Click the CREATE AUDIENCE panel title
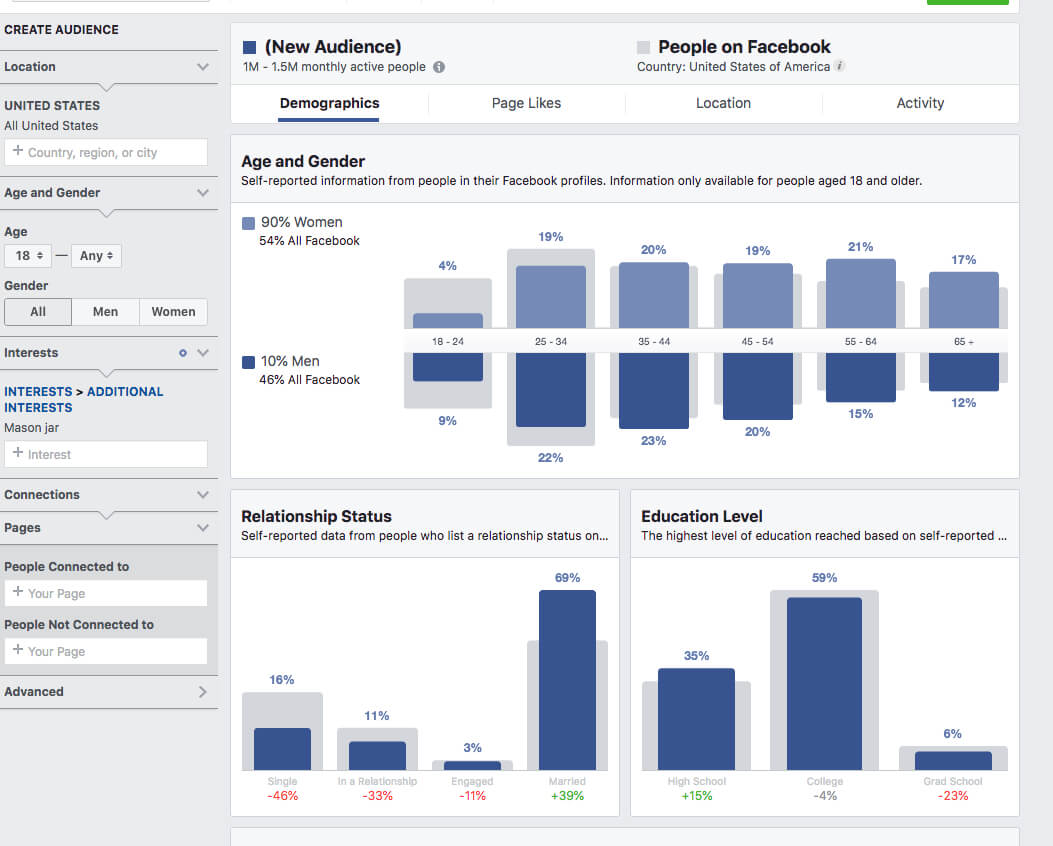The image size is (1053, 846). click(x=61, y=30)
